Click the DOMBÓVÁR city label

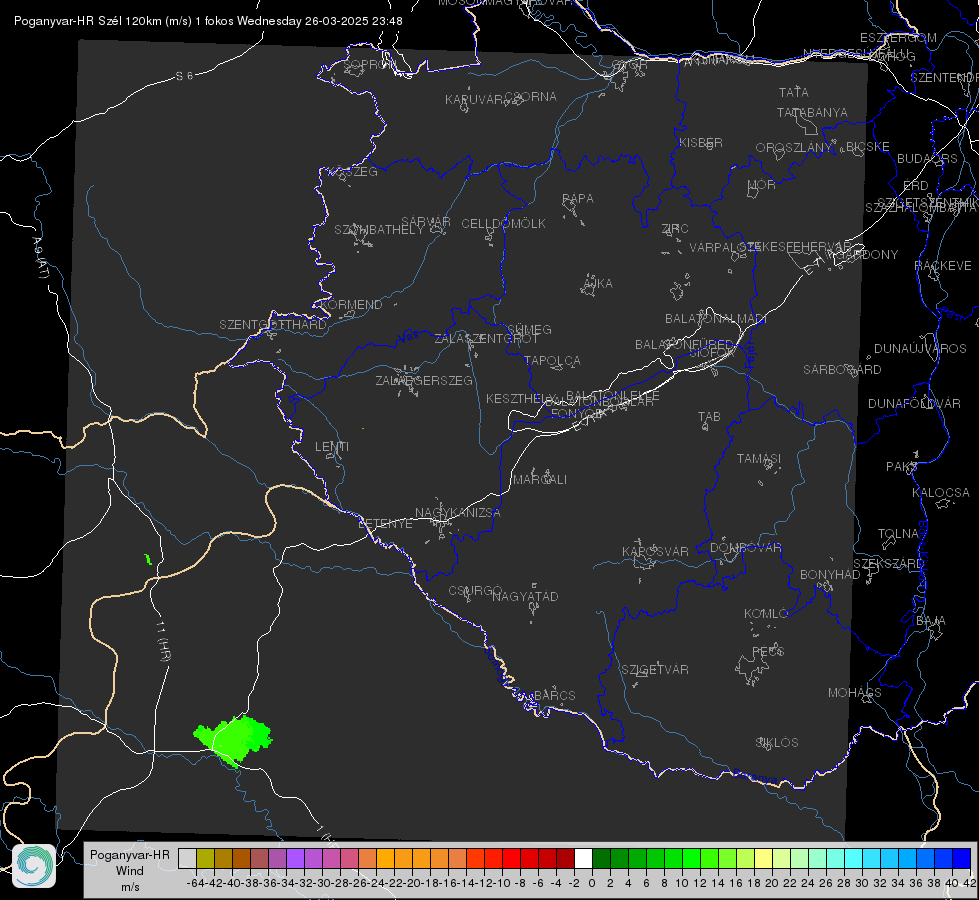click(745, 547)
